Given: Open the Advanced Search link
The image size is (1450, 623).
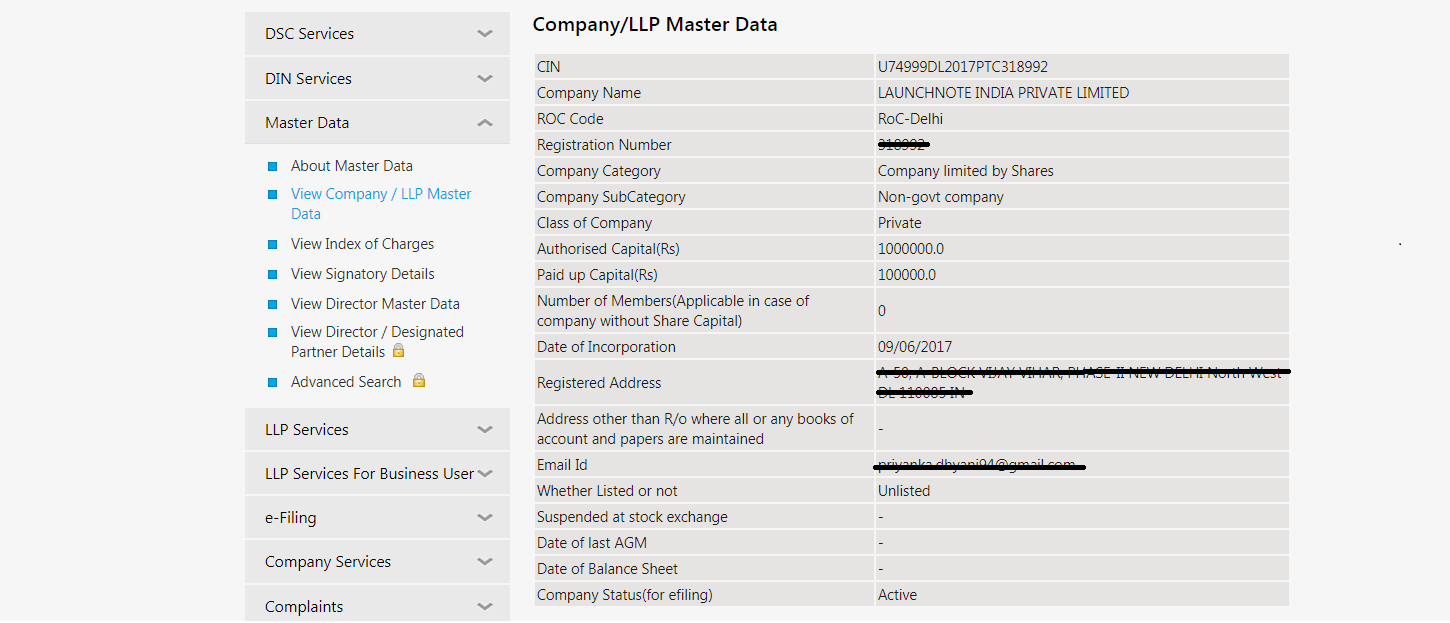Looking at the screenshot, I should pyautogui.click(x=346, y=382).
